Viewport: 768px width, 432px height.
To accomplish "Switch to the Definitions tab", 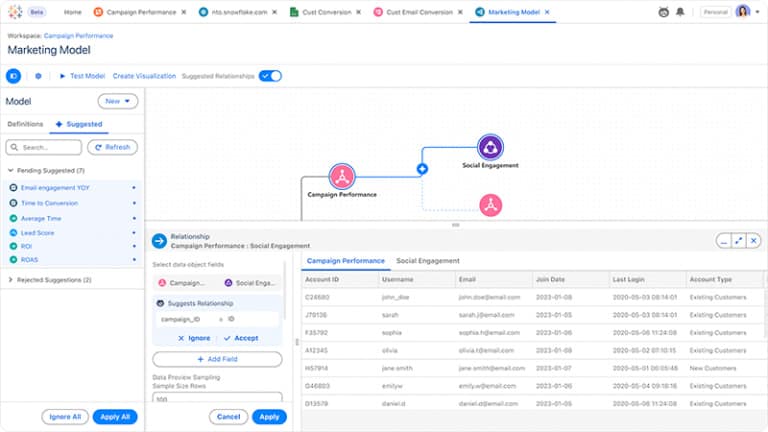I will coord(25,124).
